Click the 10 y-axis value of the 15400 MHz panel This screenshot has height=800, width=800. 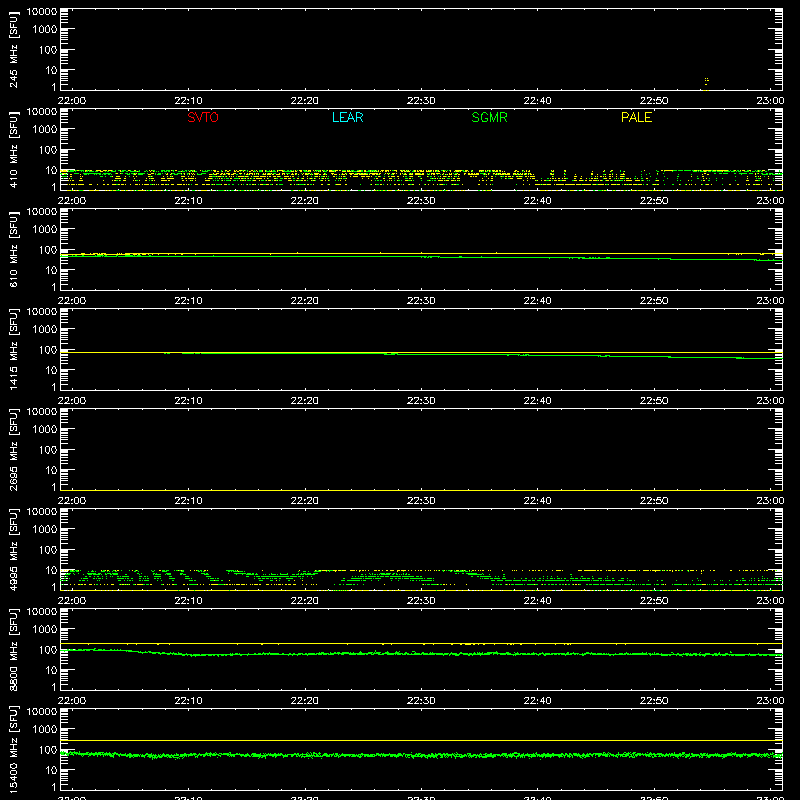click(51, 770)
